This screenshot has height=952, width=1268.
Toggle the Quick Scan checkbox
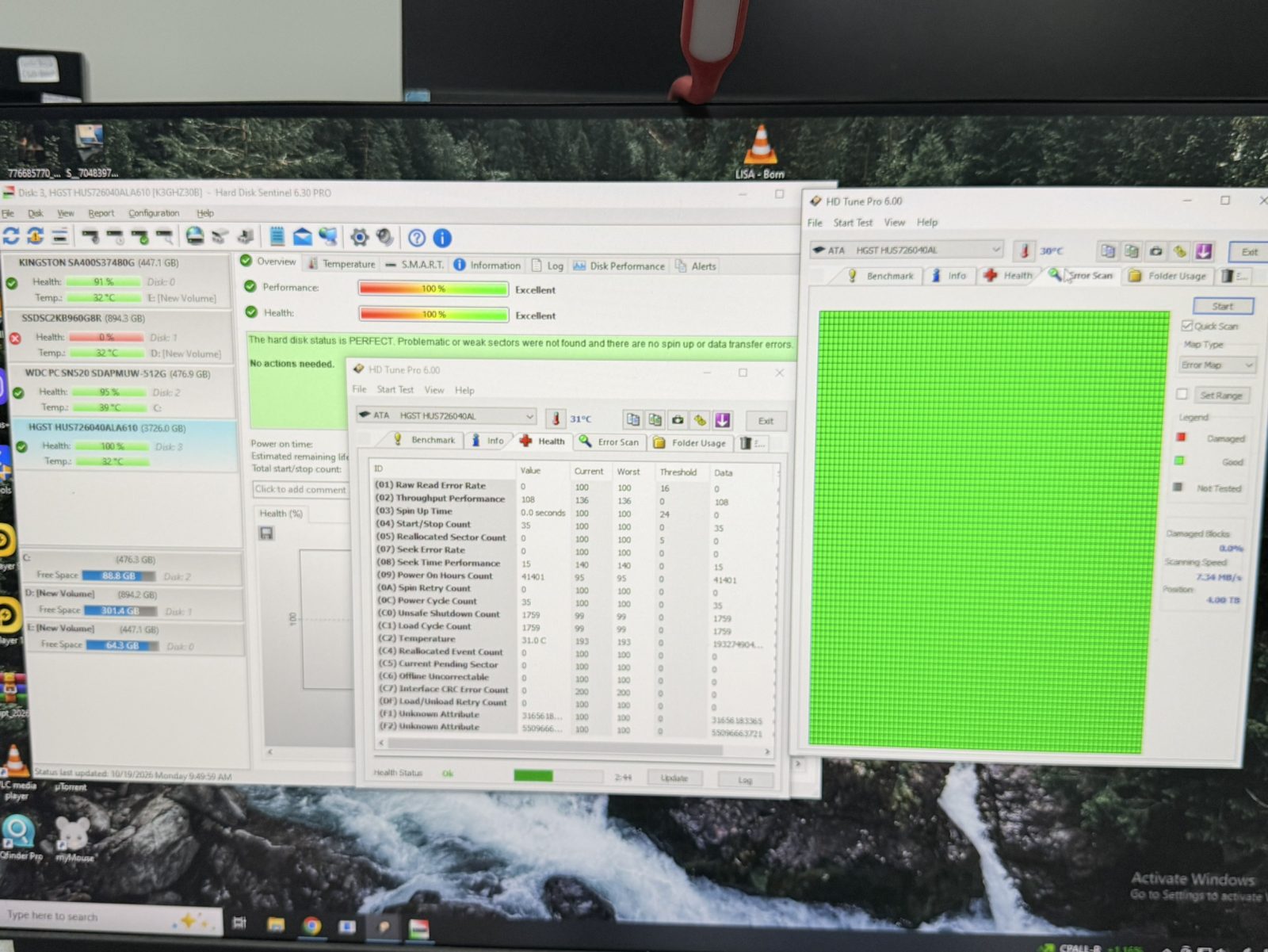pos(1187,326)
